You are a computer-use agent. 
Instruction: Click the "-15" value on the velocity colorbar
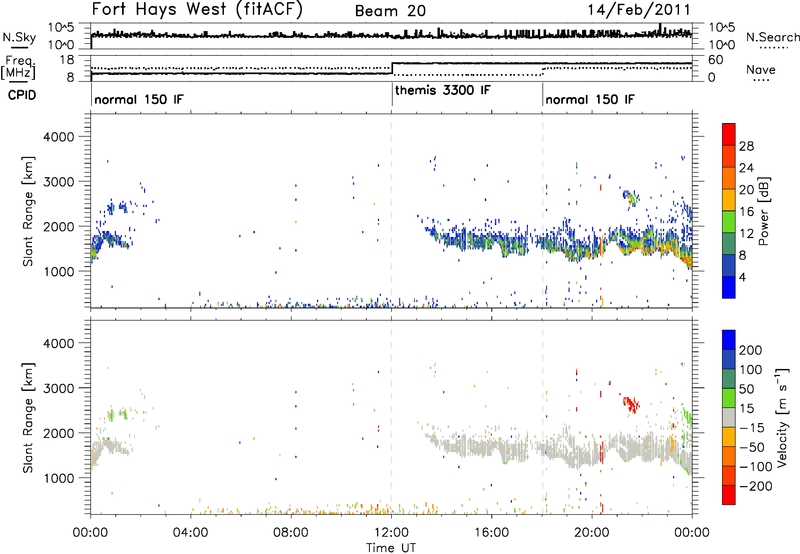pyautogui.click(x=751, y=428)
